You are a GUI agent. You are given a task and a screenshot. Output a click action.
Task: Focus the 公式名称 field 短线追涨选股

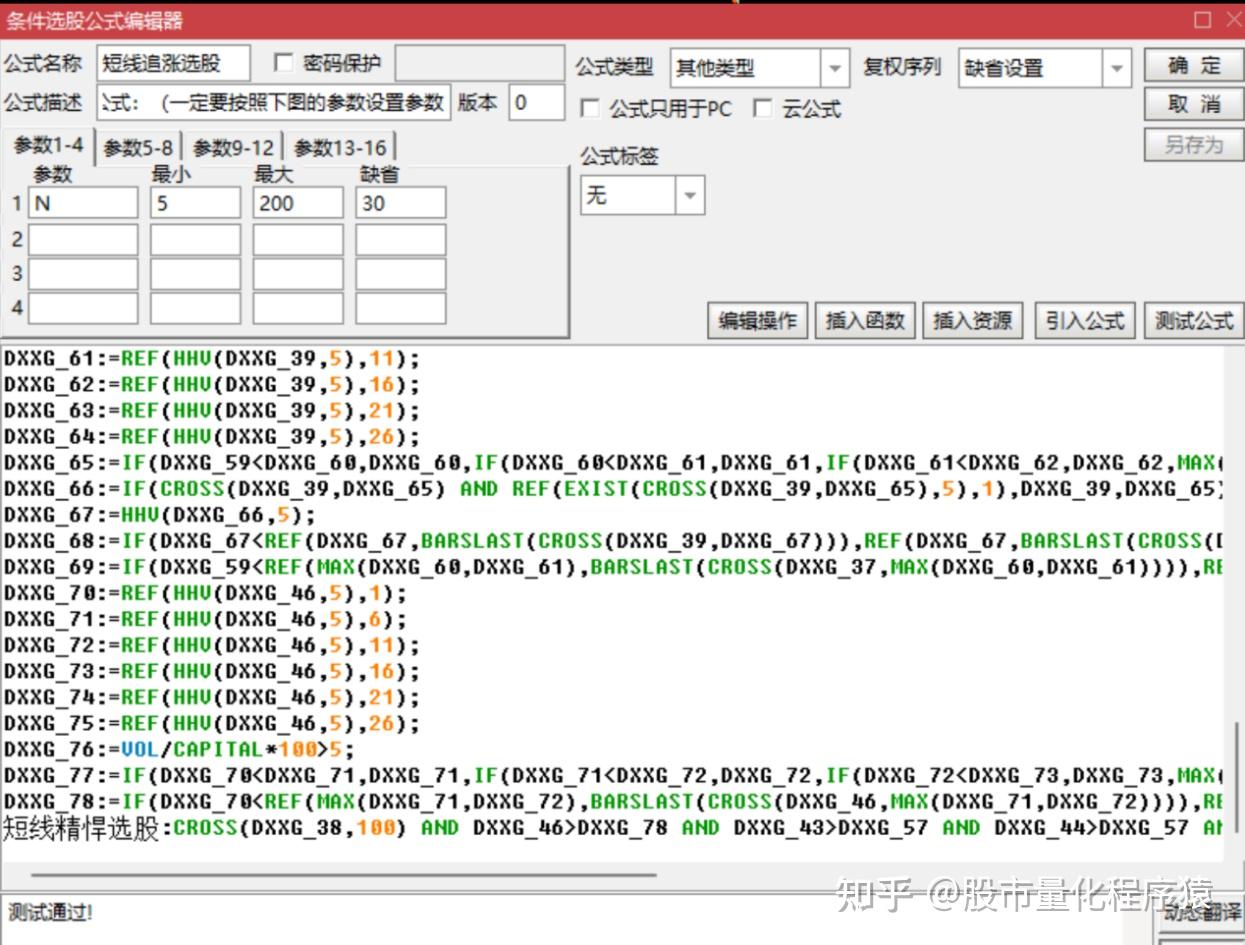click(x=174, y=64)
